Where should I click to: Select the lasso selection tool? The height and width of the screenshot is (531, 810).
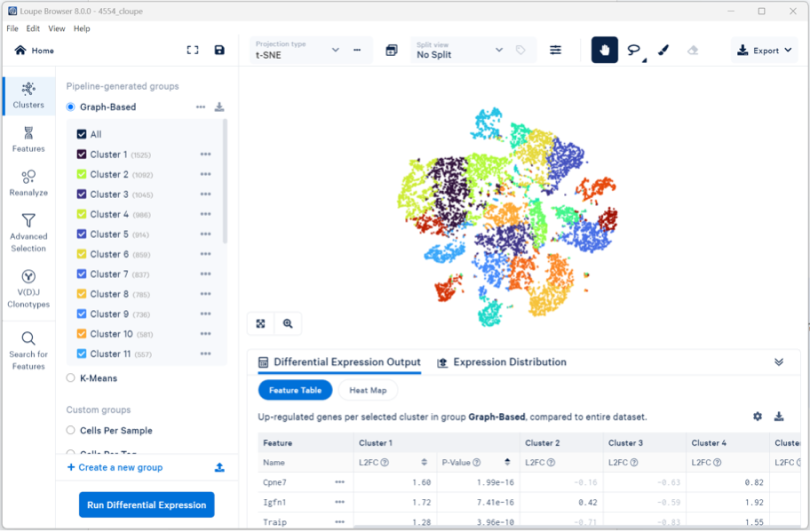(634, 50)
